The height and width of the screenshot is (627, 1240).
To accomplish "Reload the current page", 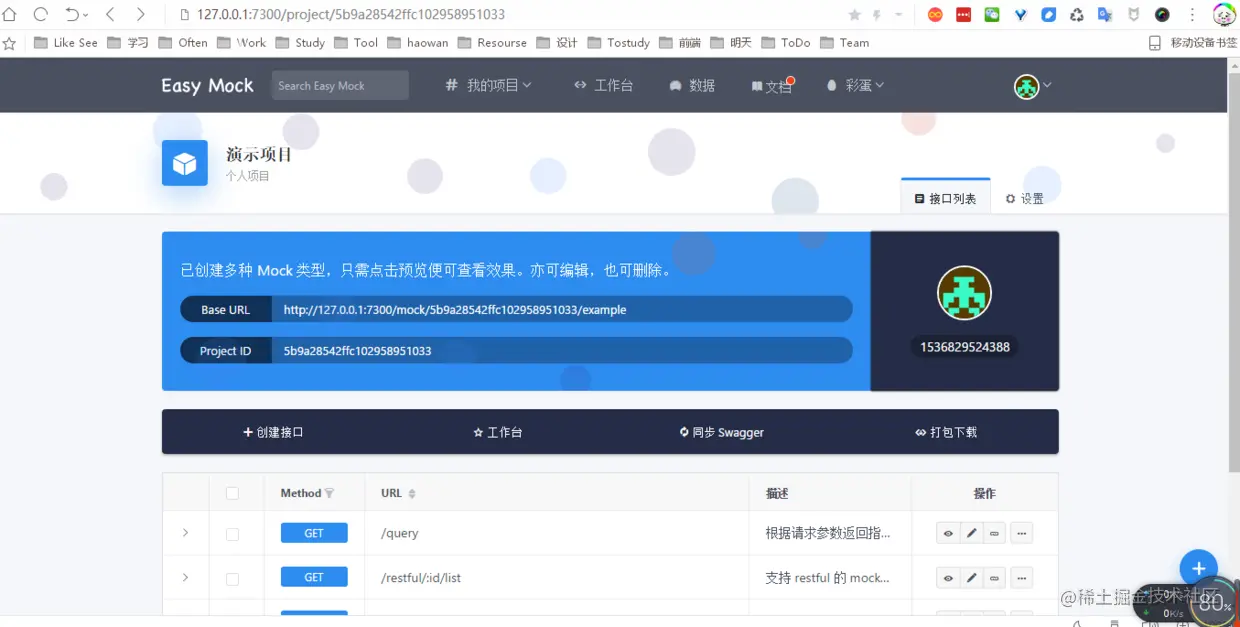I will tap(41, 14).
